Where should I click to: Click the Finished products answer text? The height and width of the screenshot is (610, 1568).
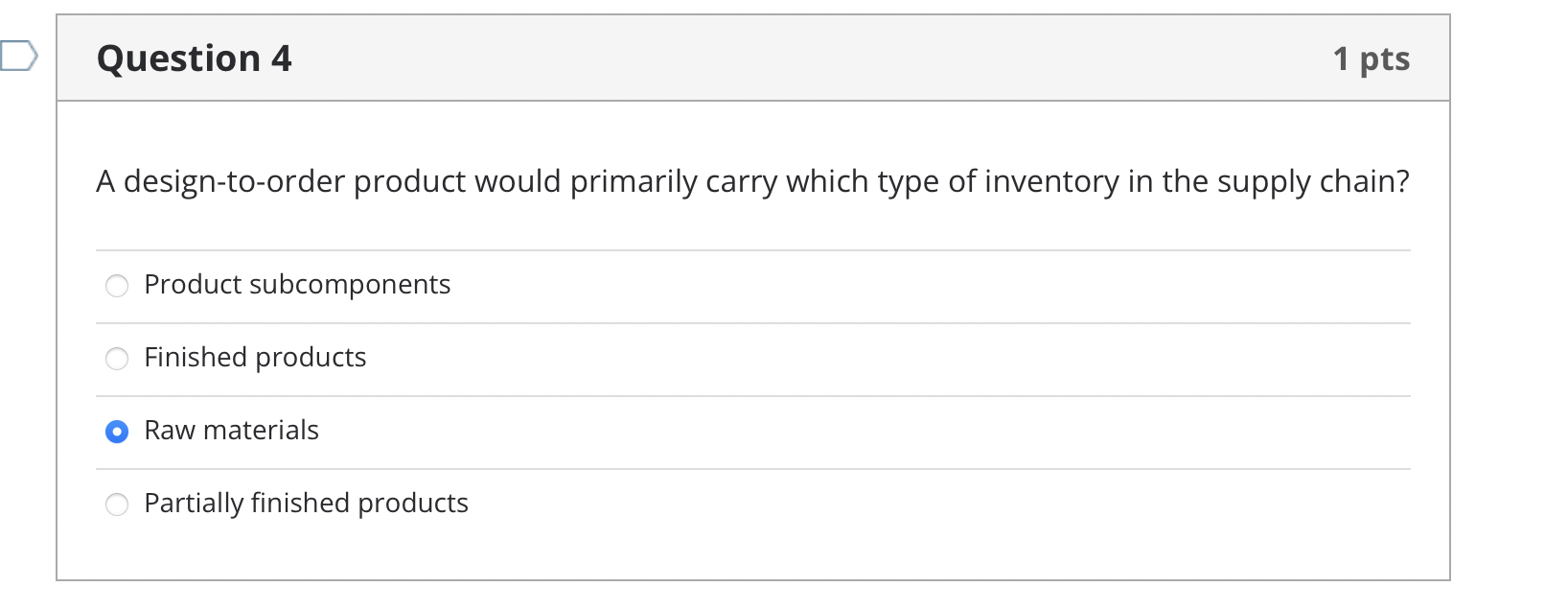coord(254,358)
